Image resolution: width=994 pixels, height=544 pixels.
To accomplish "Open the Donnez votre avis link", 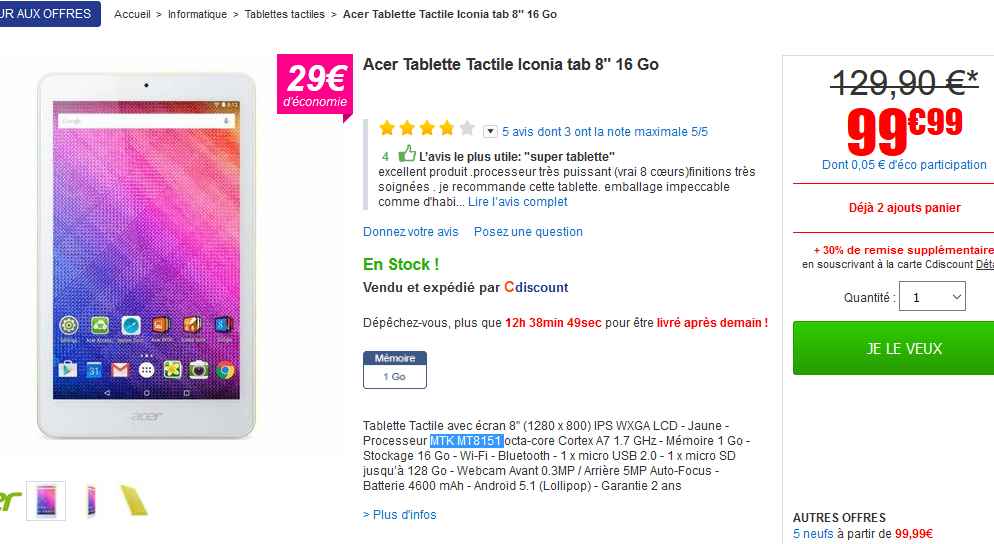I will pos(410,232).
